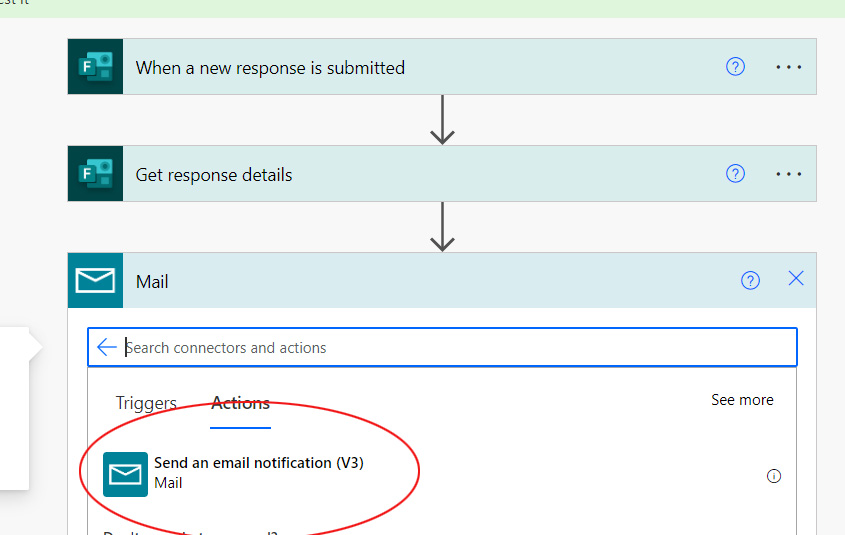Screen dimensions: 845x535
Task: Click the arrow between the two Forms steps
Action: (442, 121)
